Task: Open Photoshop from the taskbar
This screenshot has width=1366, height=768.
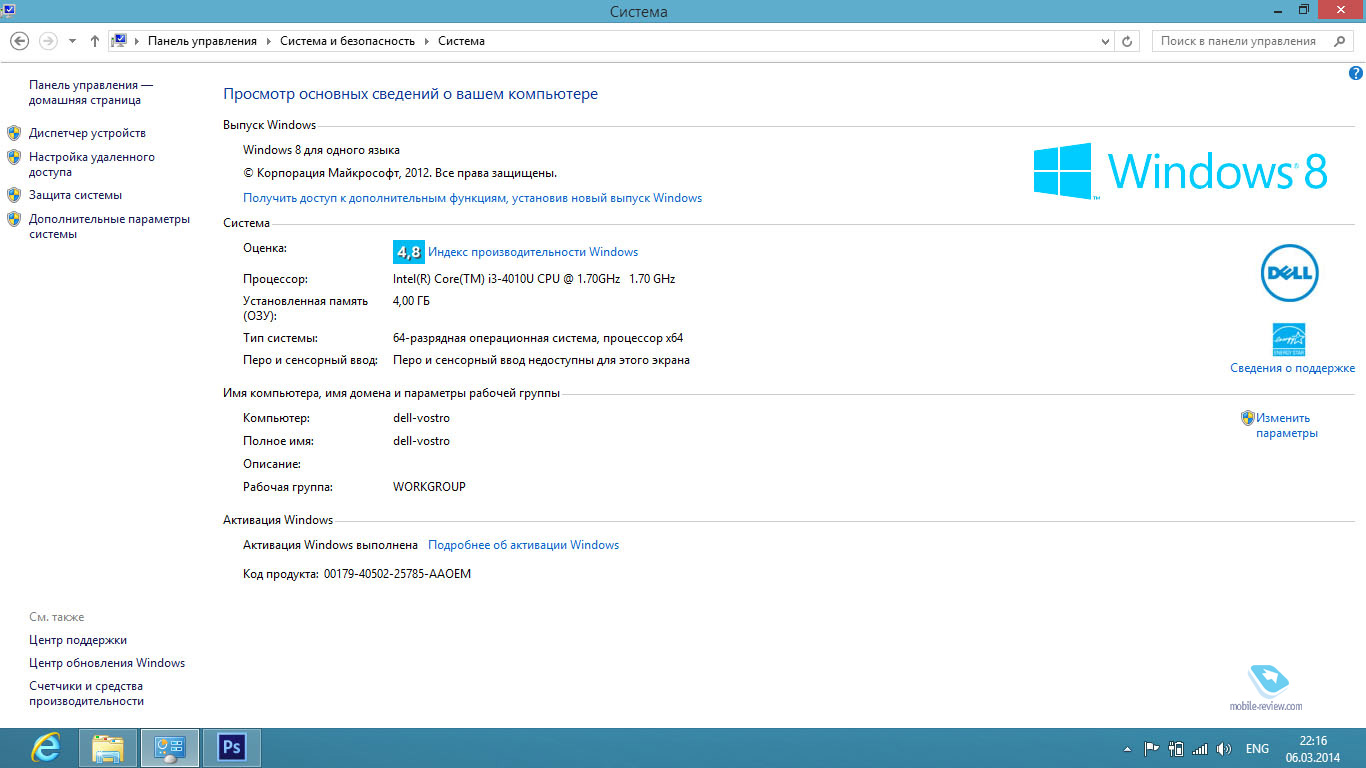Action: (x=231, y=748)
